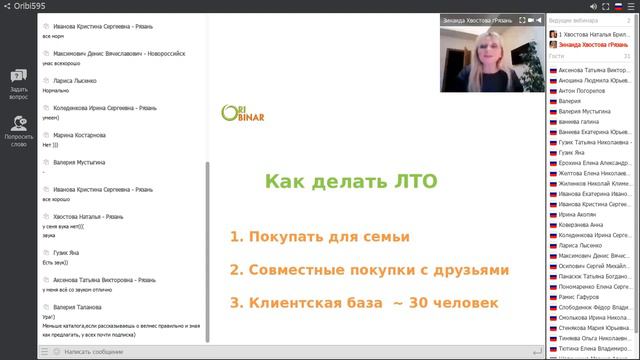Mute sound with the top-bar speaker icon
640x360 pixels.
tap(593, 7)
